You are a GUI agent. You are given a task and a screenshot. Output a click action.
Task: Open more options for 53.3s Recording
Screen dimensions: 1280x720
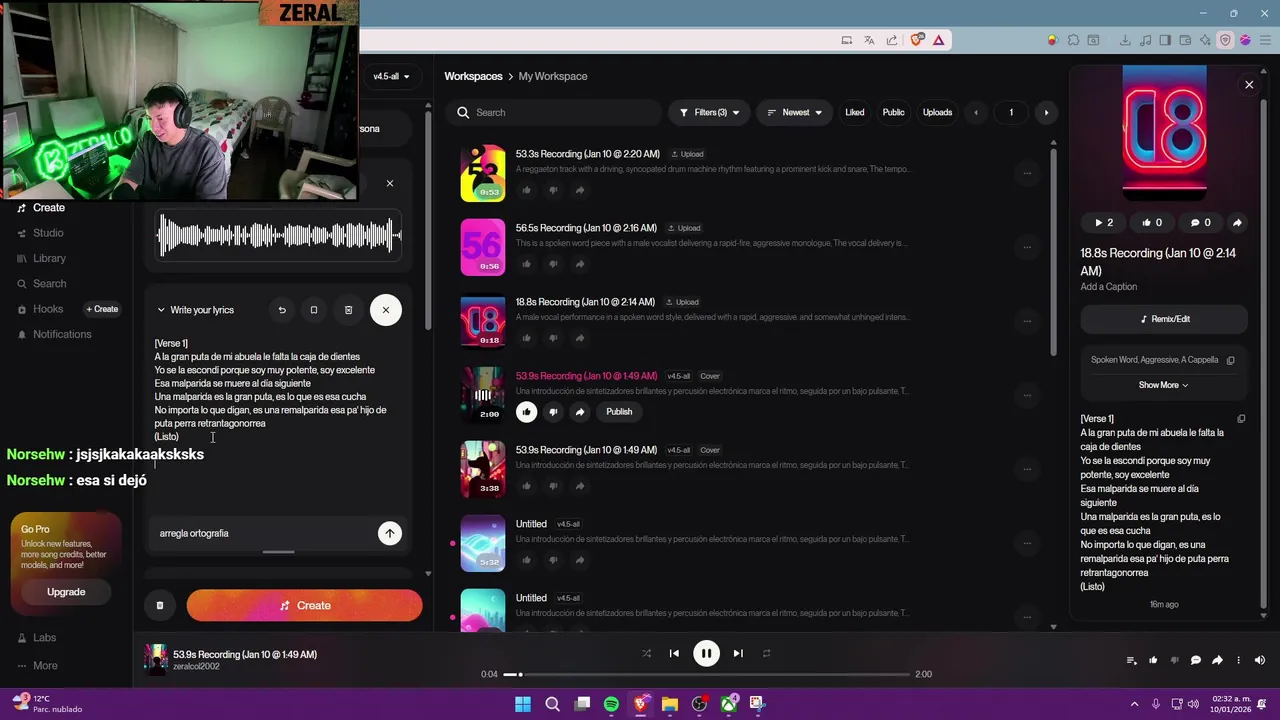[1026, 173]
